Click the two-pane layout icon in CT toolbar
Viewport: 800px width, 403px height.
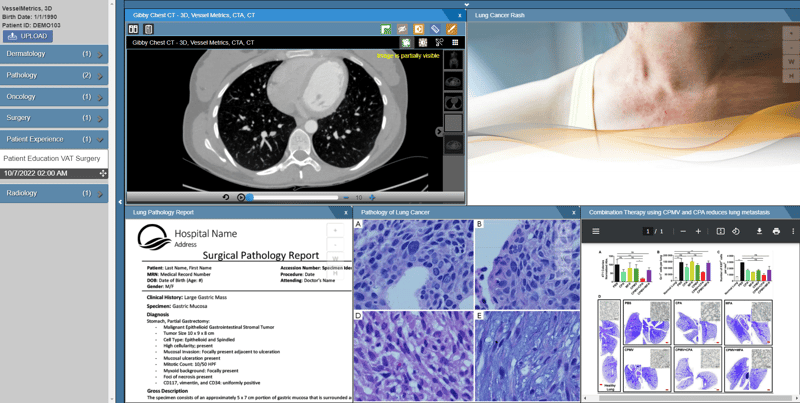[133, 29]
